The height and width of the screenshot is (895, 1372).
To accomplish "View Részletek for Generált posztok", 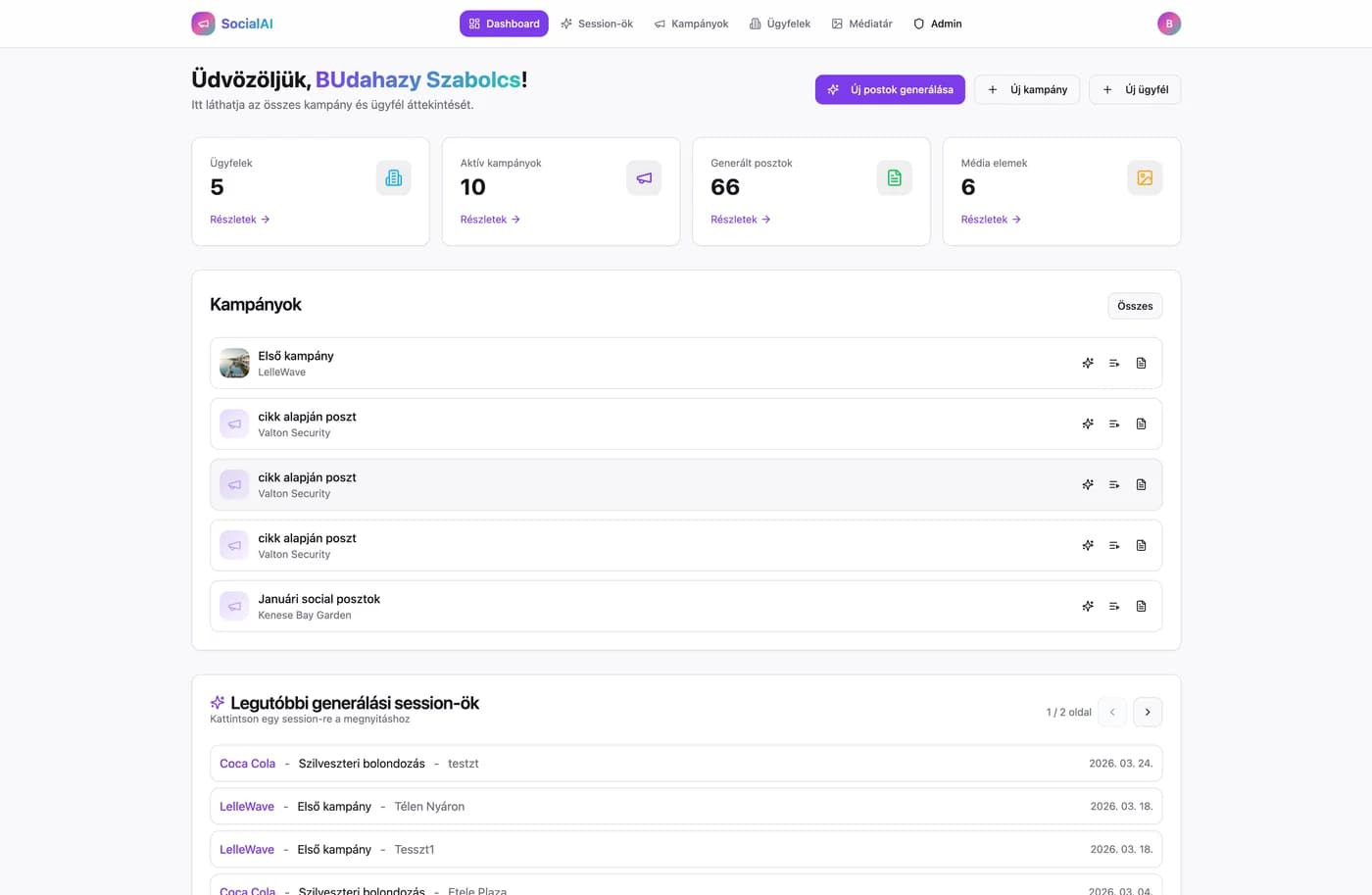I will tap(741, 220).
